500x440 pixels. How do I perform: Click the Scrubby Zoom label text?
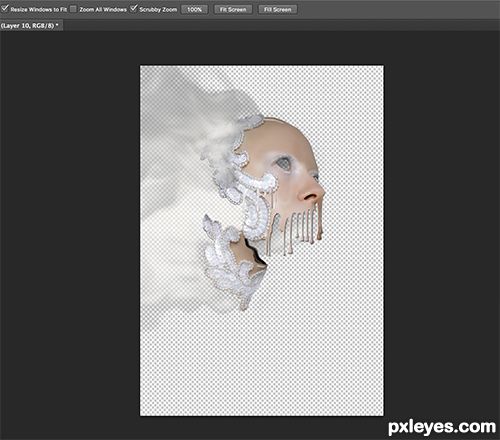[158, 10]
